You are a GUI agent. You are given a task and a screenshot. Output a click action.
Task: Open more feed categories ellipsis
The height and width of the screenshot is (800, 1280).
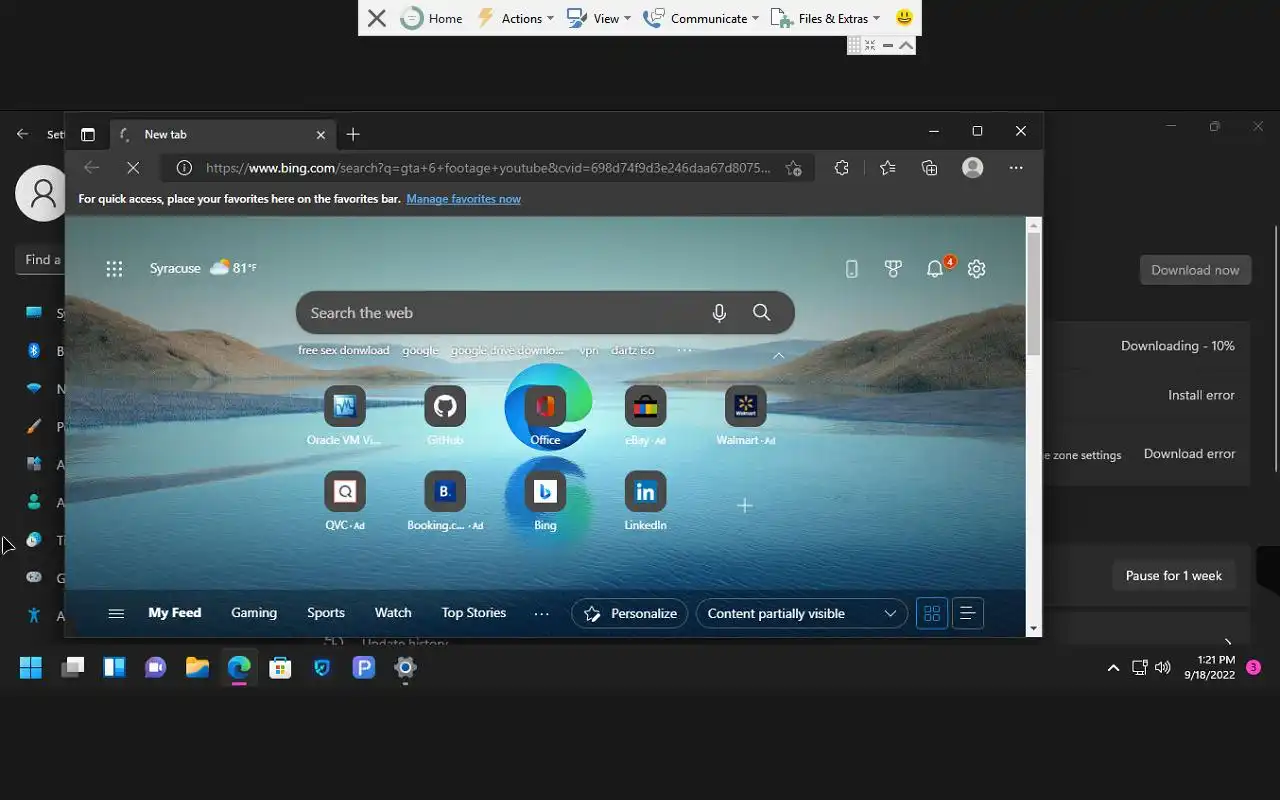tap(542, 613)
